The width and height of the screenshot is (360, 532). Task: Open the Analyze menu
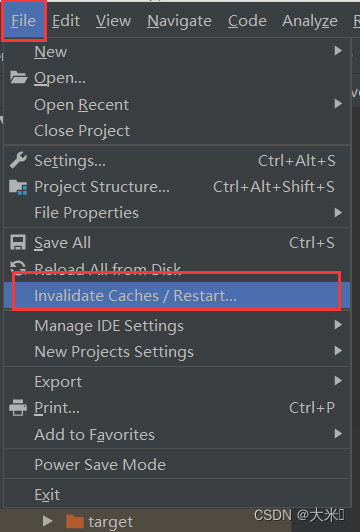[310, 21]
